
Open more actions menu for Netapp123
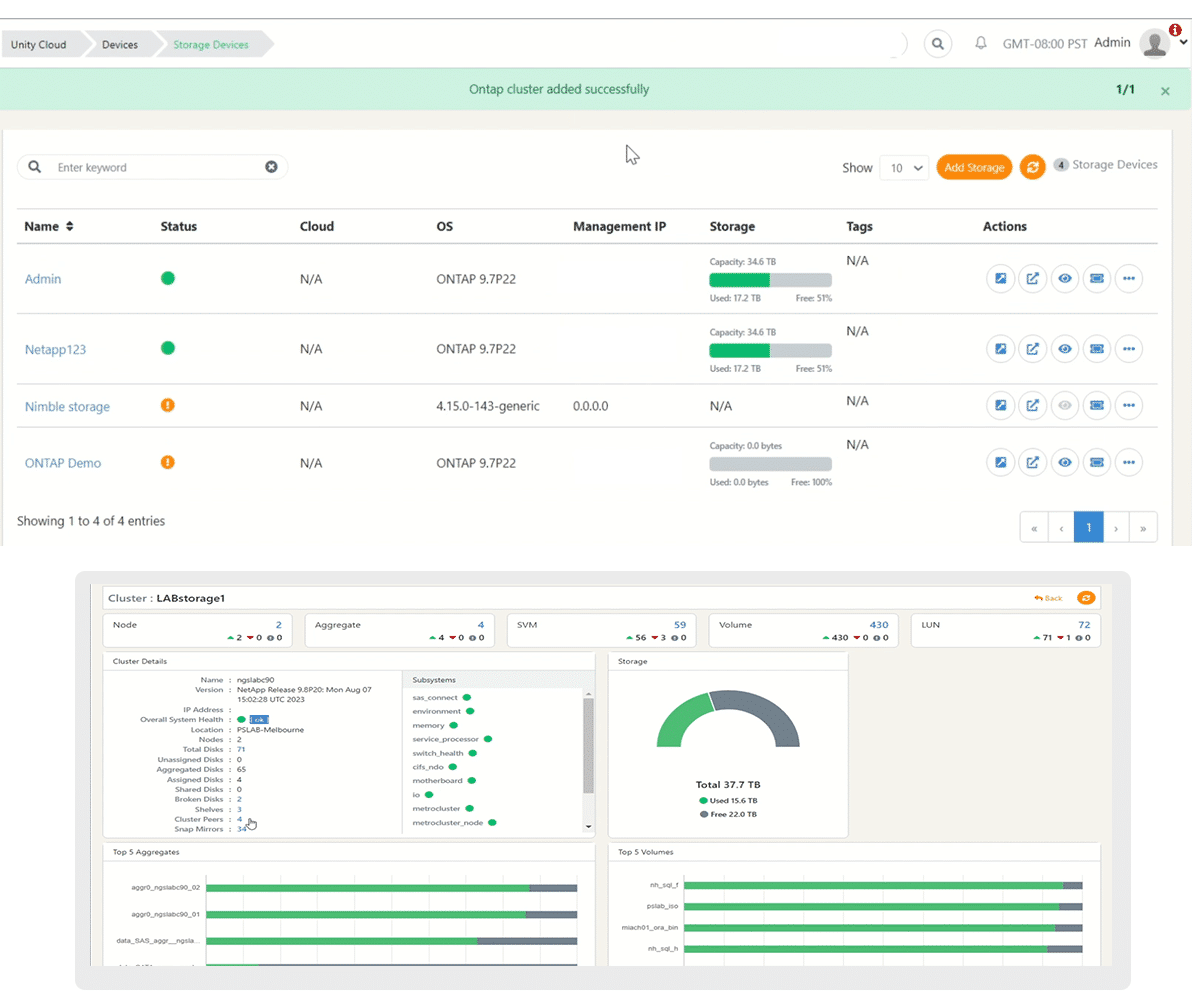pos(1129,348)
